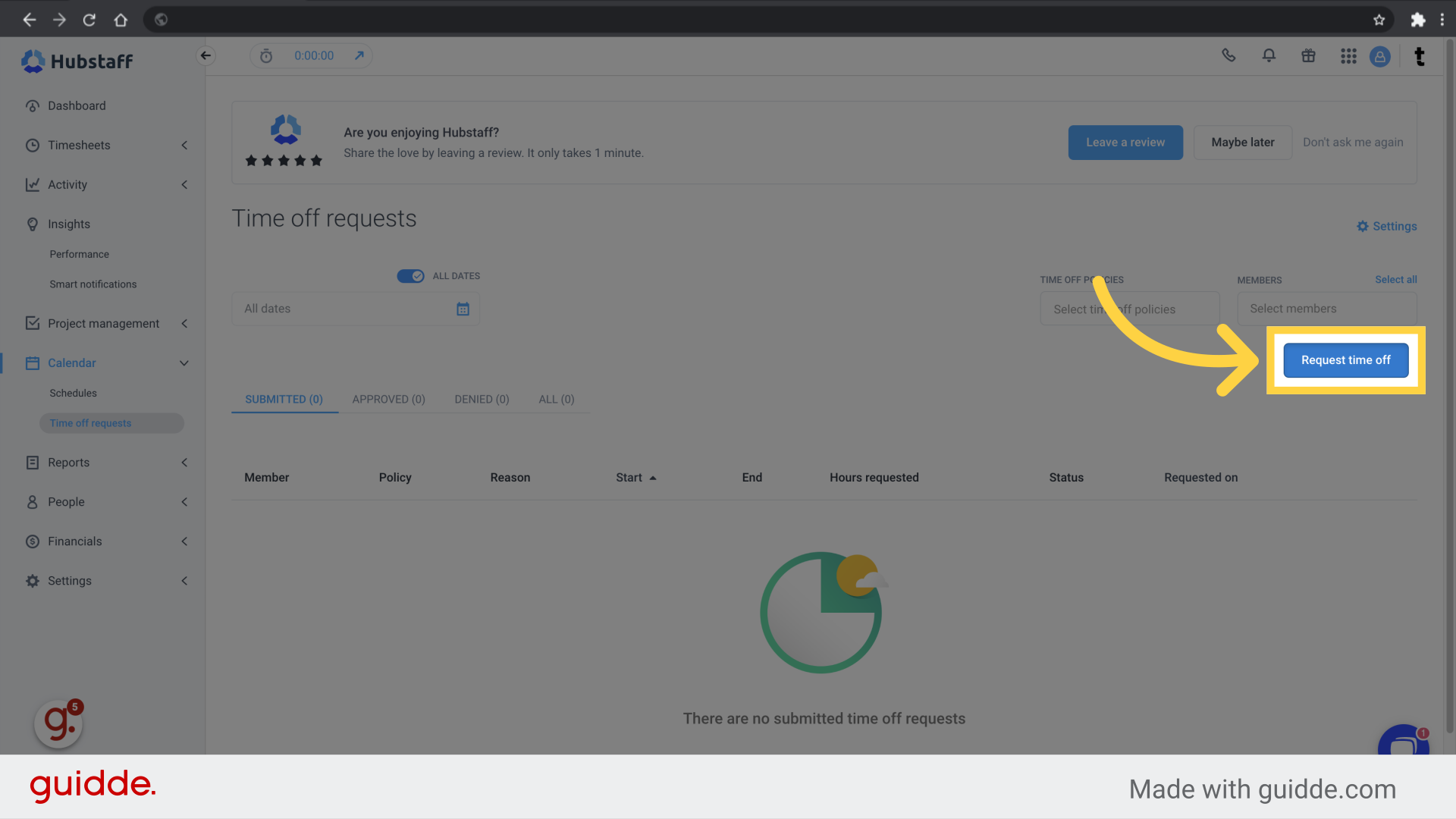Toggle the All Dates switch
This screenshot has width=1456, height=819.
[x=410, y=276]
